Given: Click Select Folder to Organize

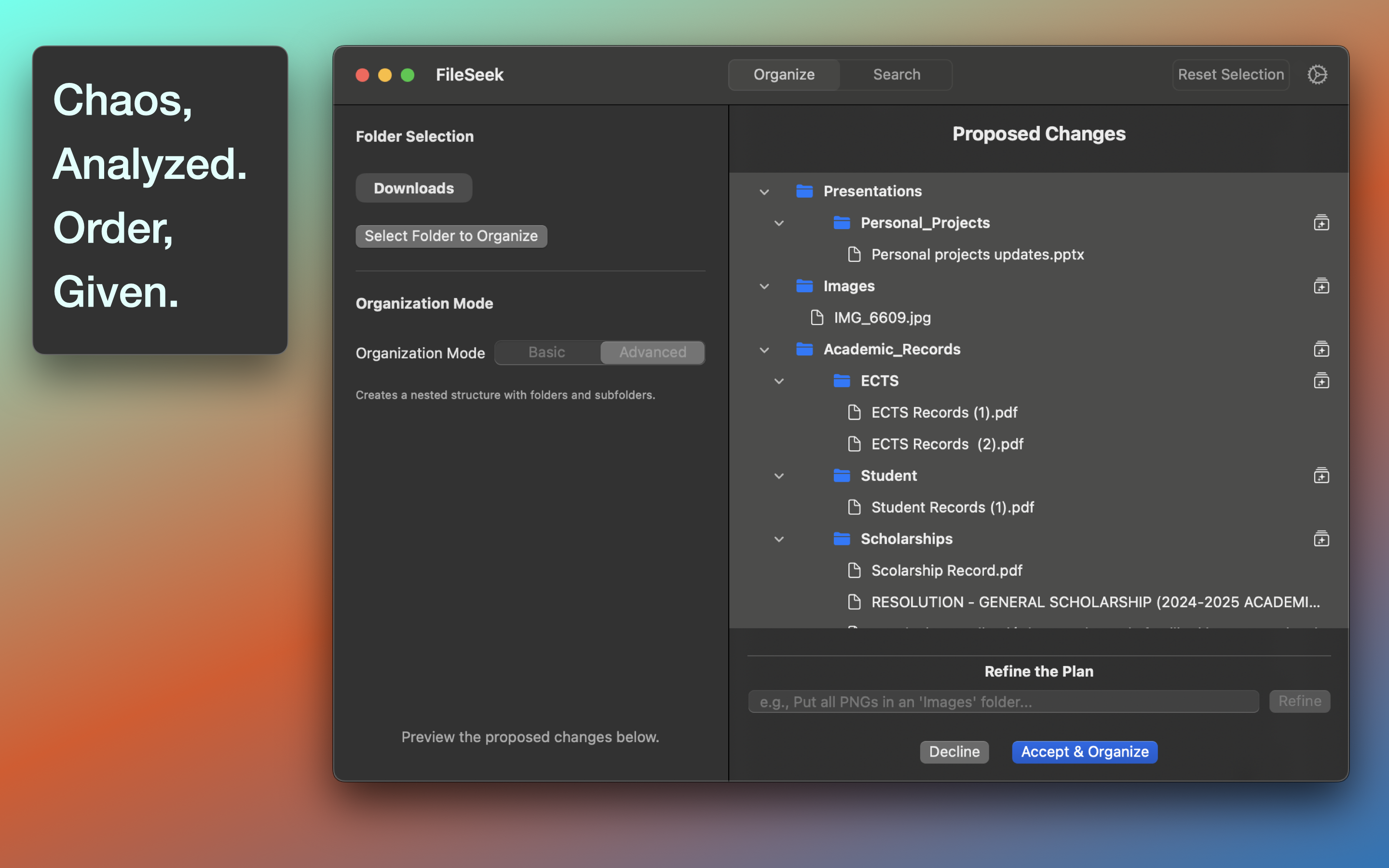Looking at the screenshot, I should [x=451, y=236].
